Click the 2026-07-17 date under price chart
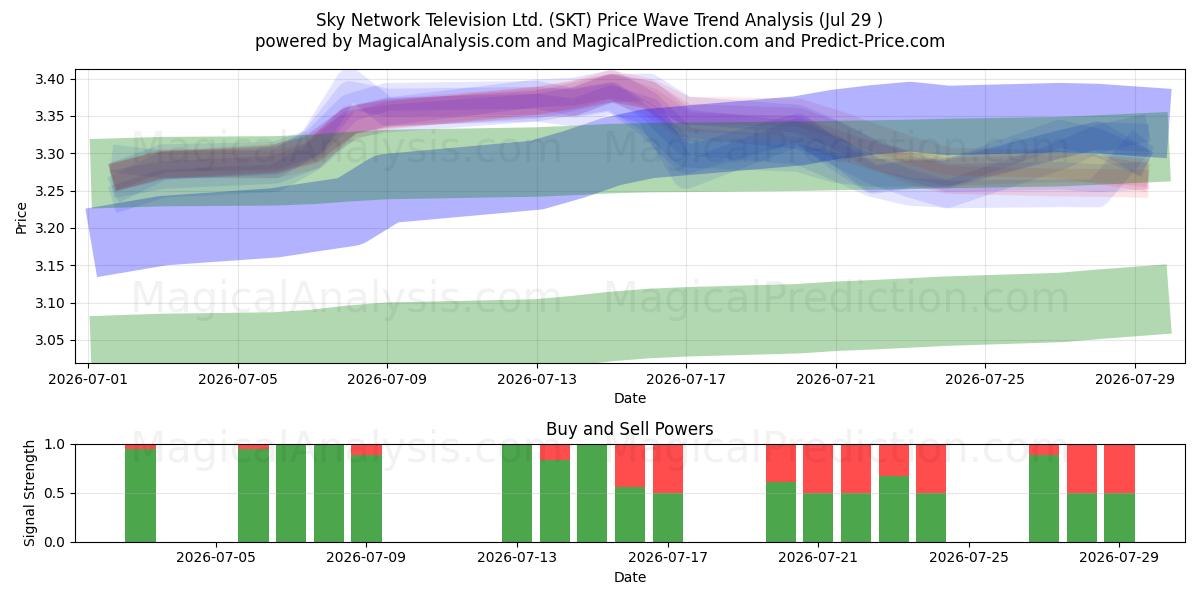Image resolution: width=1200 pixels, height=600 pixels. [687, 379]
